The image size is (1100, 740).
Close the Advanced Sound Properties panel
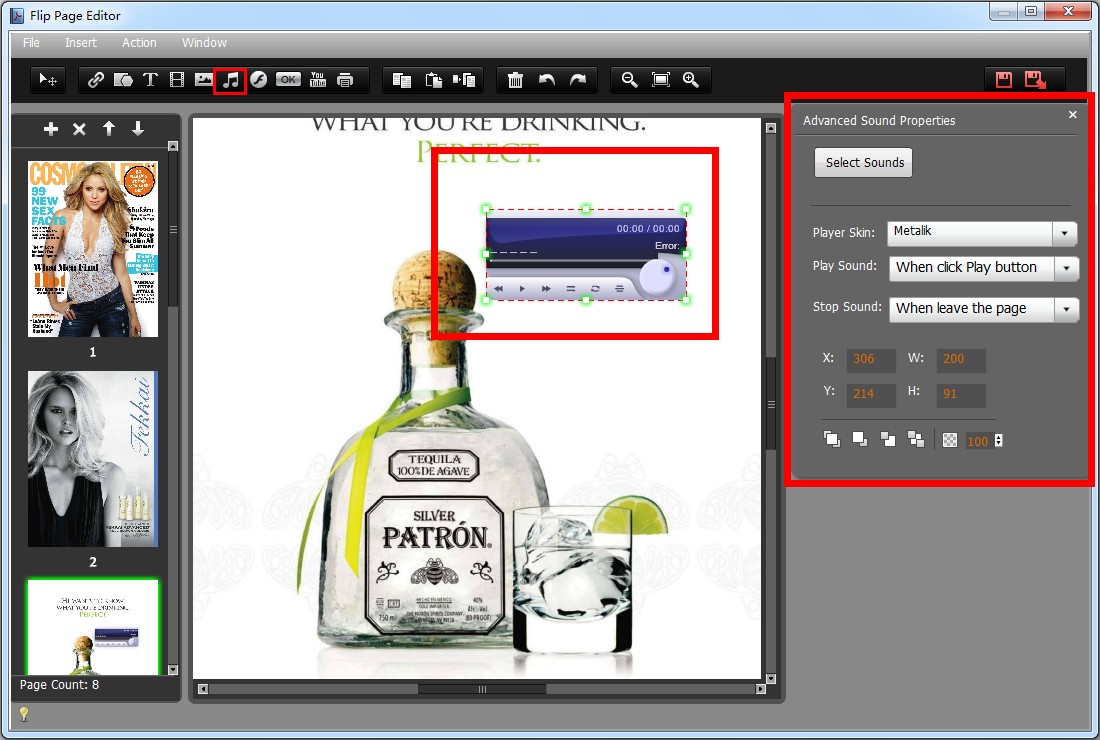[1073, 114]
